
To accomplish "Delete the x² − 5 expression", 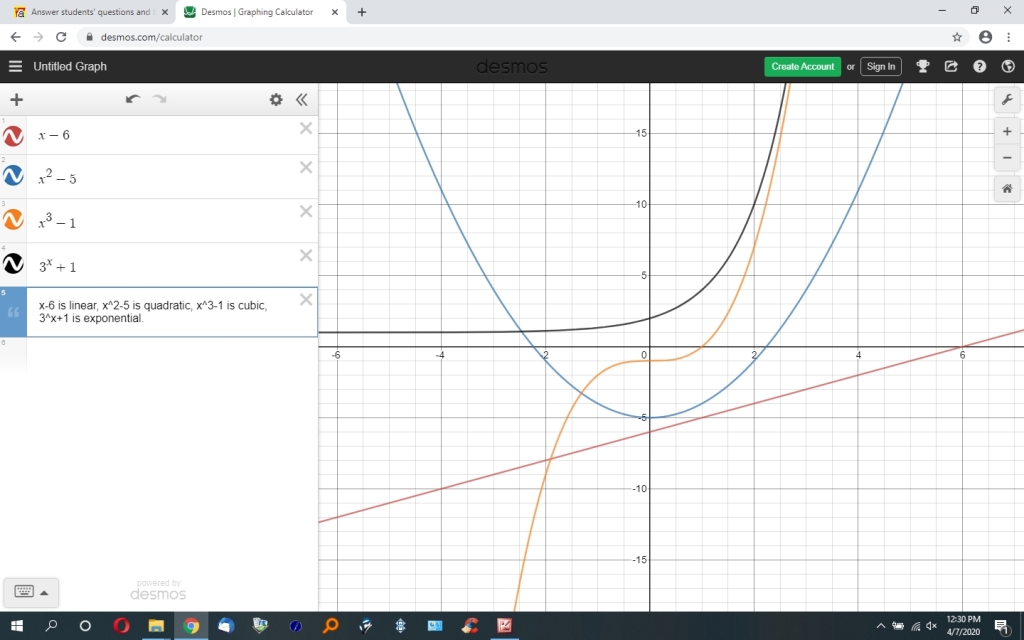I will pyautogui.click(x=306, y=168).
